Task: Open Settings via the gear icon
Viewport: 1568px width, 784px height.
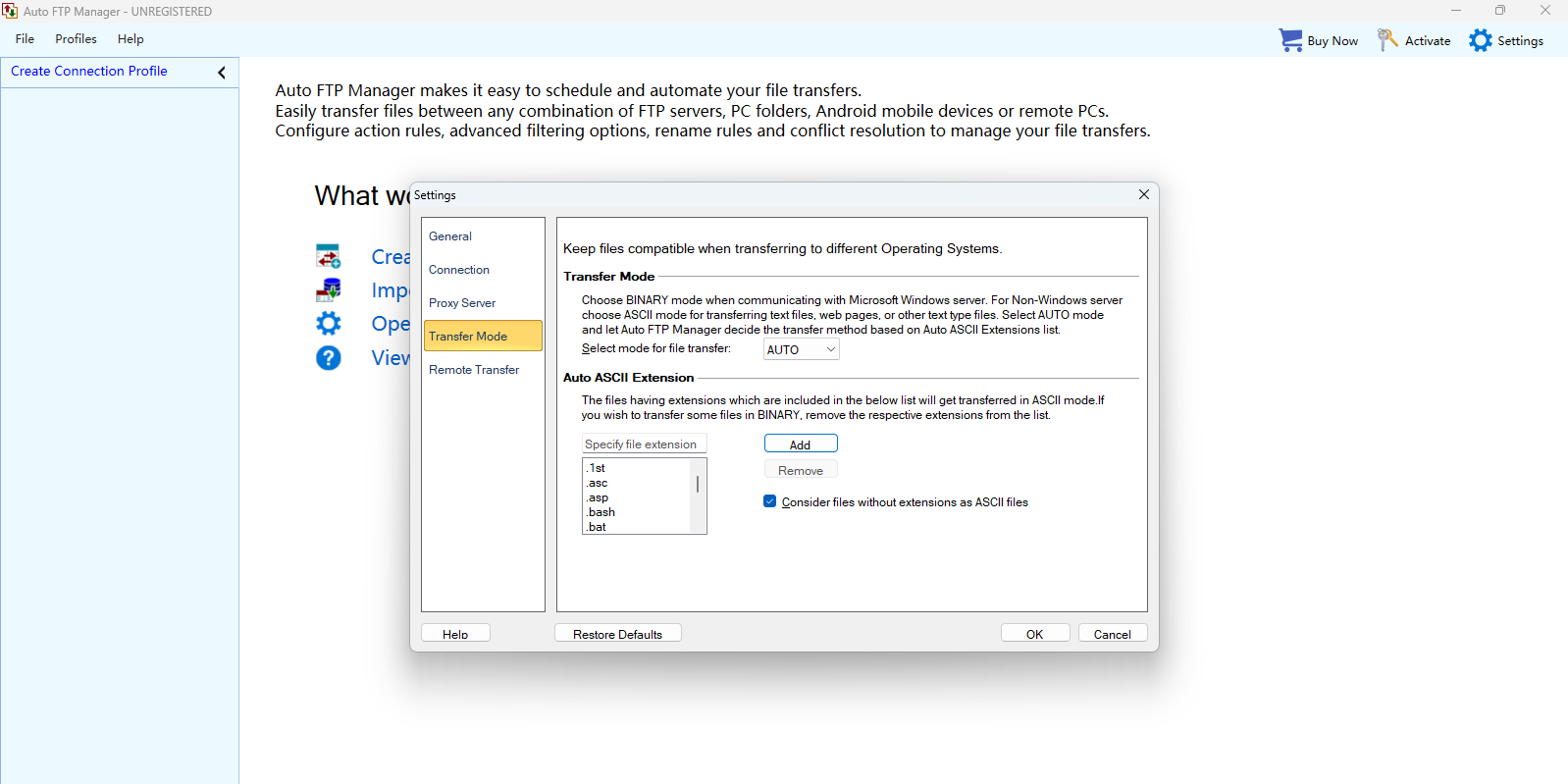Action: click(x=1480, y=40)
